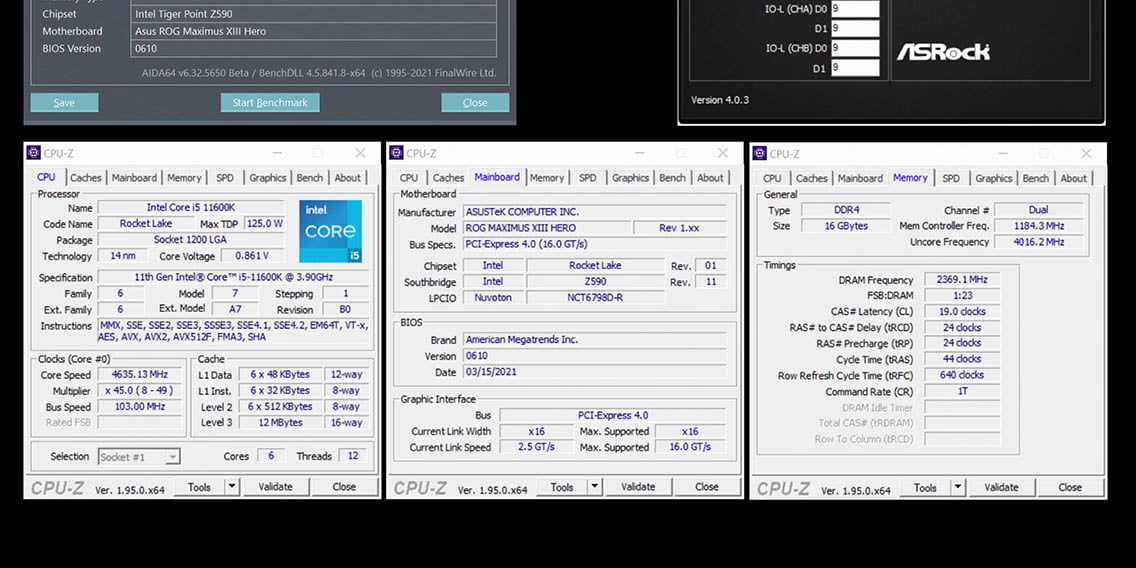Click the Intel Core i5 logo badge
The image size is (1136, 568).
[330, 231]
